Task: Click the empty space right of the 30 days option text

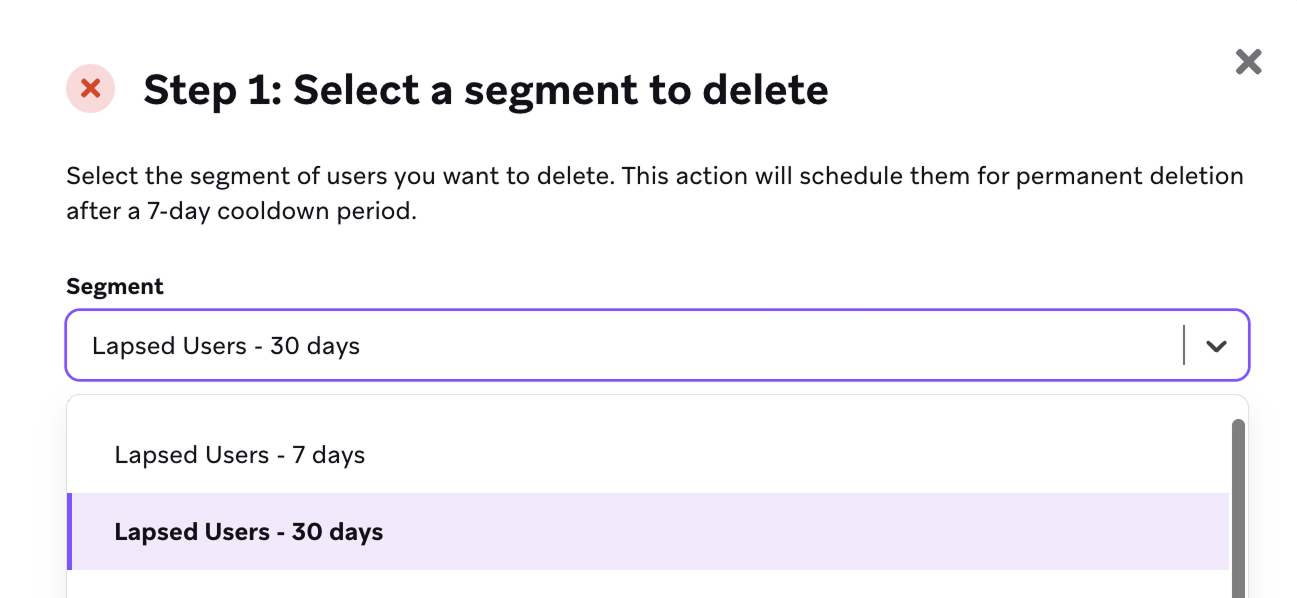Action: click(800, 532)
